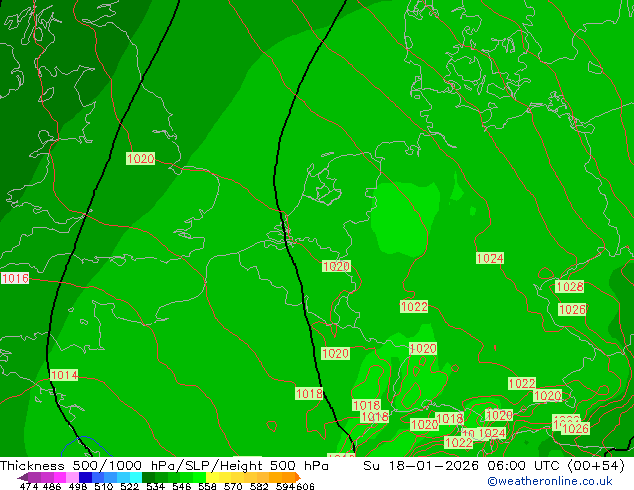Viewport: 634px width, 490px height.
Task: Click the legend value 510
Action: 104,486
